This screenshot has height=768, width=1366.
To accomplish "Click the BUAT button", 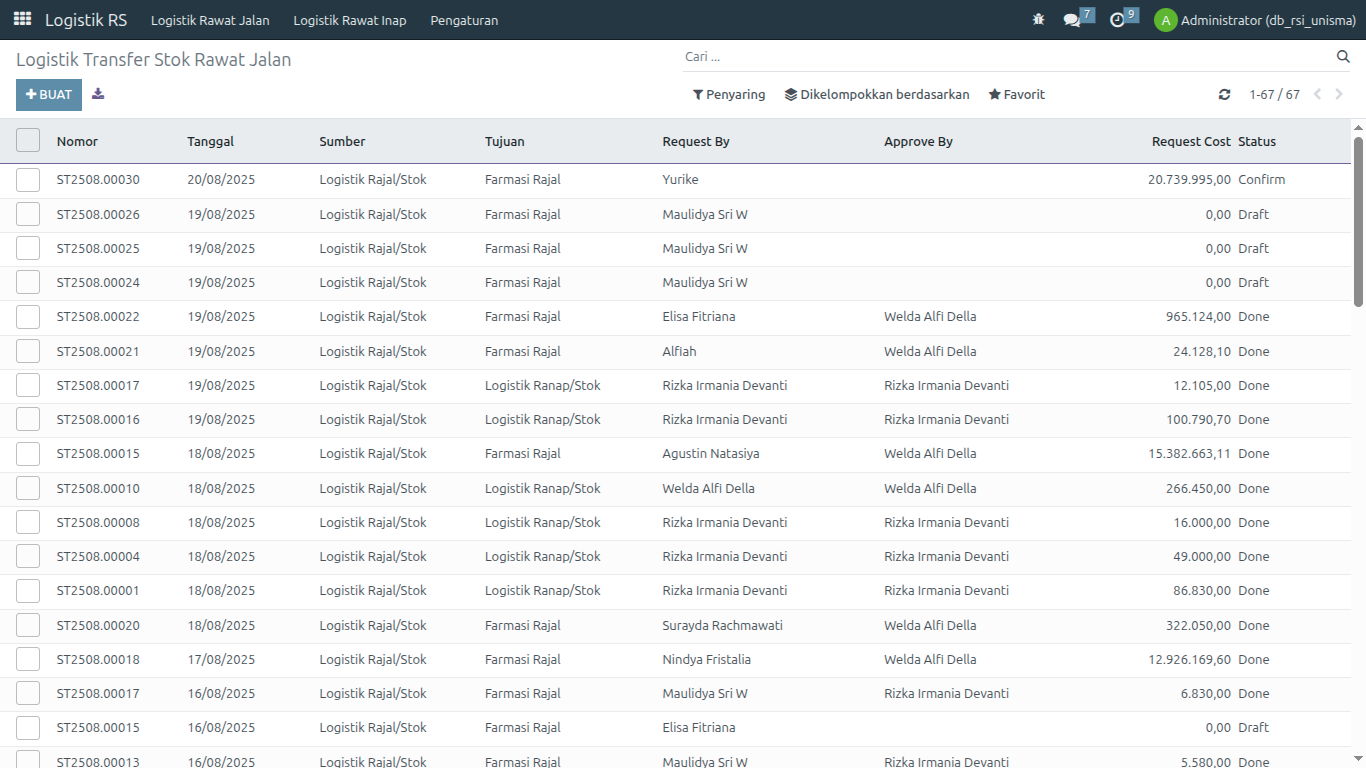I will click(x=49, y=95).
